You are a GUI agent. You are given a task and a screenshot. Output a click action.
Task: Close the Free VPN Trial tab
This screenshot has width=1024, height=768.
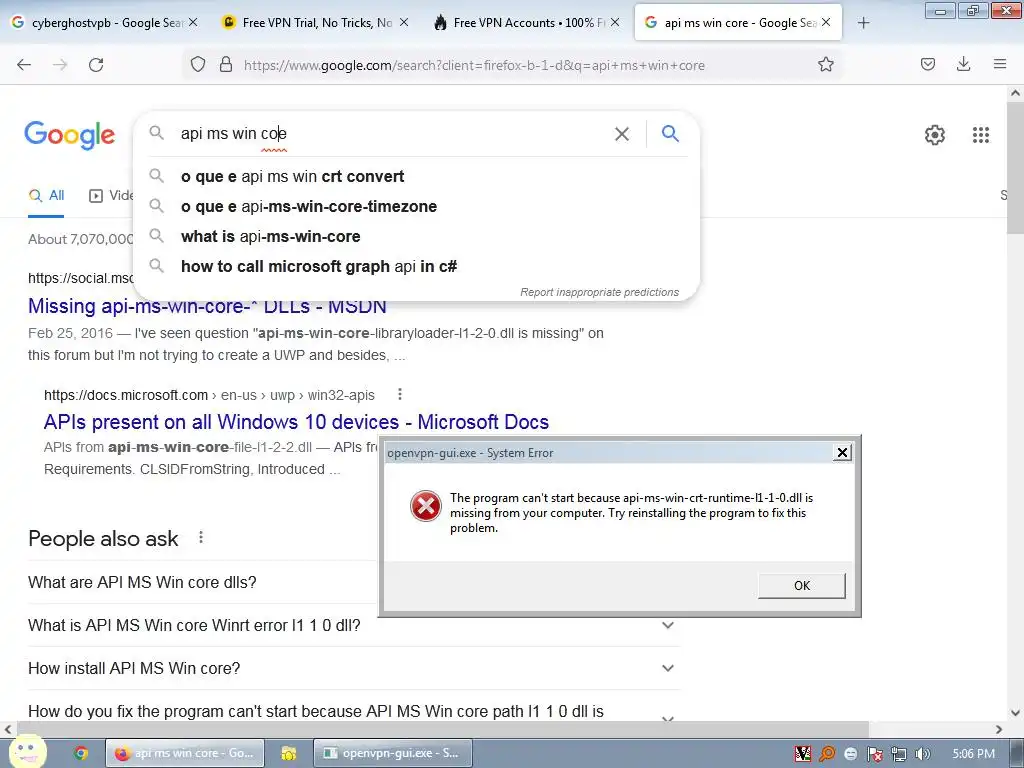[404, 23]
